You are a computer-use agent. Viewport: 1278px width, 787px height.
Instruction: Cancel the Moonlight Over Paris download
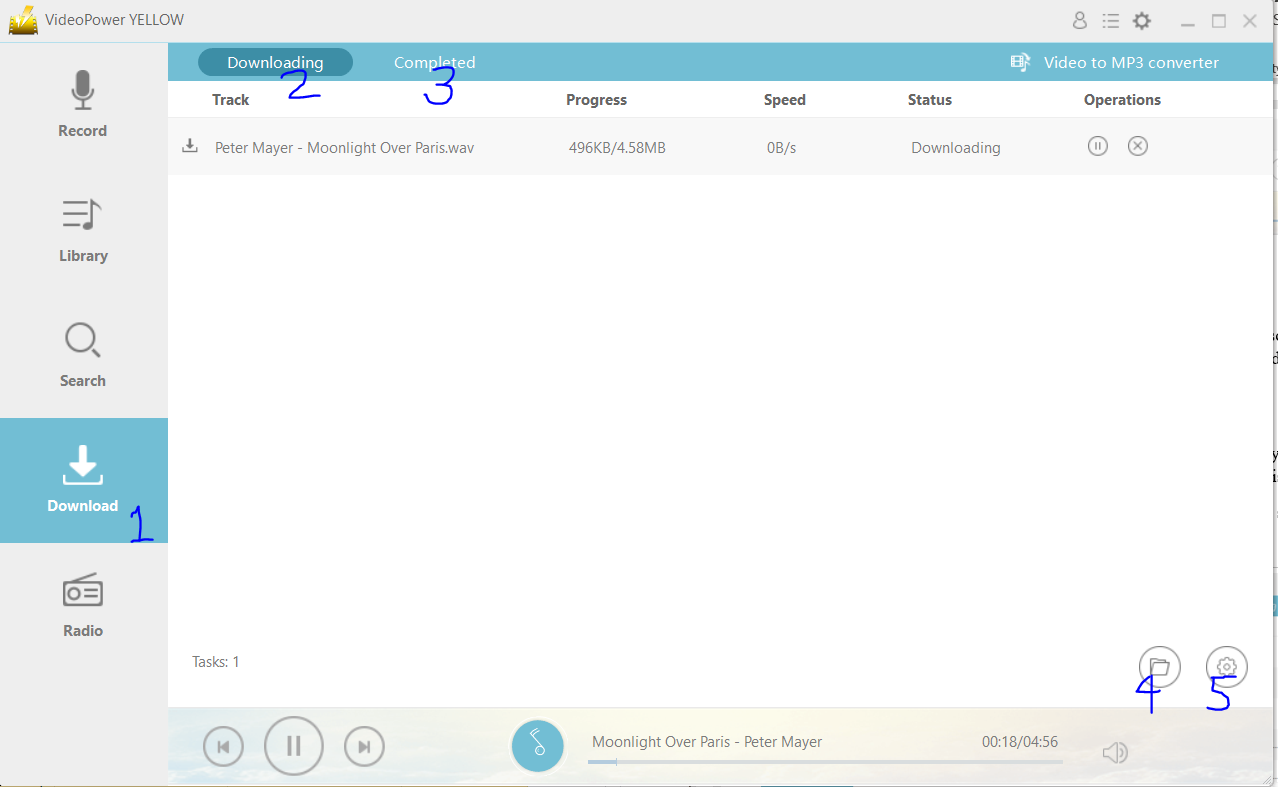[x=1137, y=145]
